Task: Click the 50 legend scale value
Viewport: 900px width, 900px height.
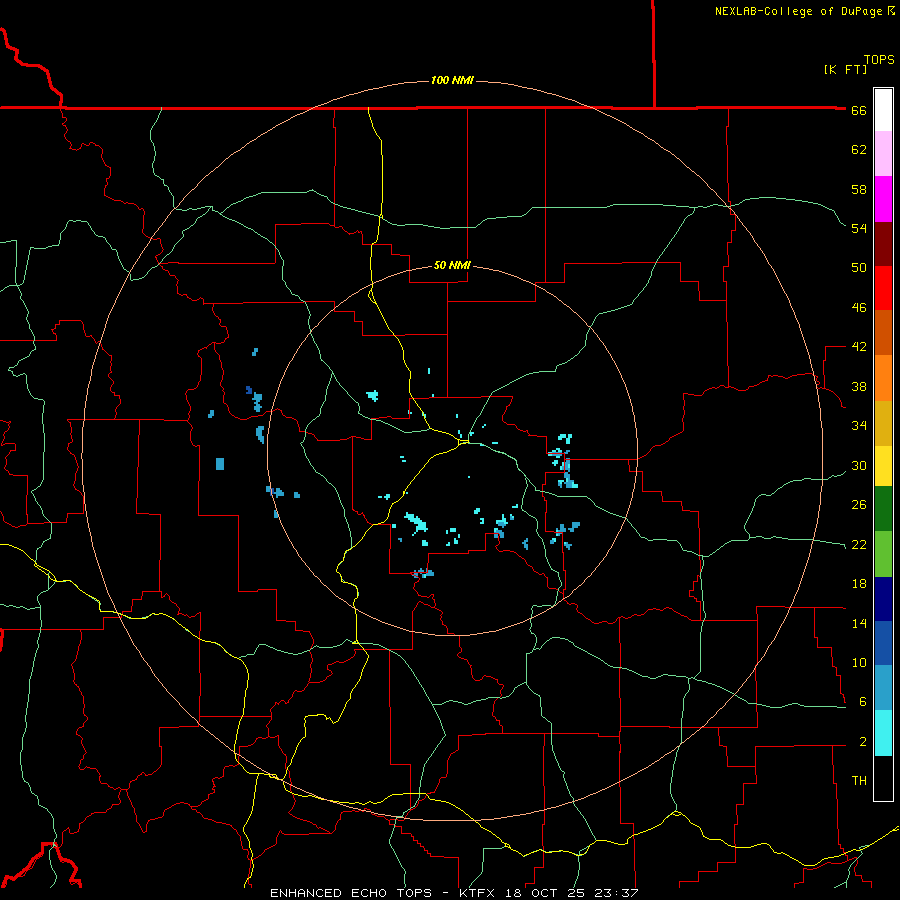Action: pos(859,267)
